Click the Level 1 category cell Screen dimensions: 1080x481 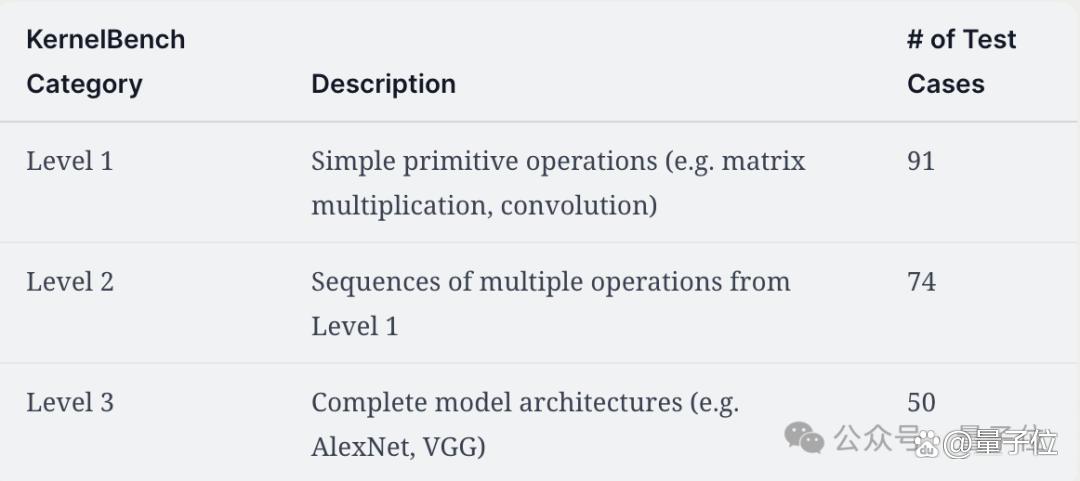tap(70, 161)
